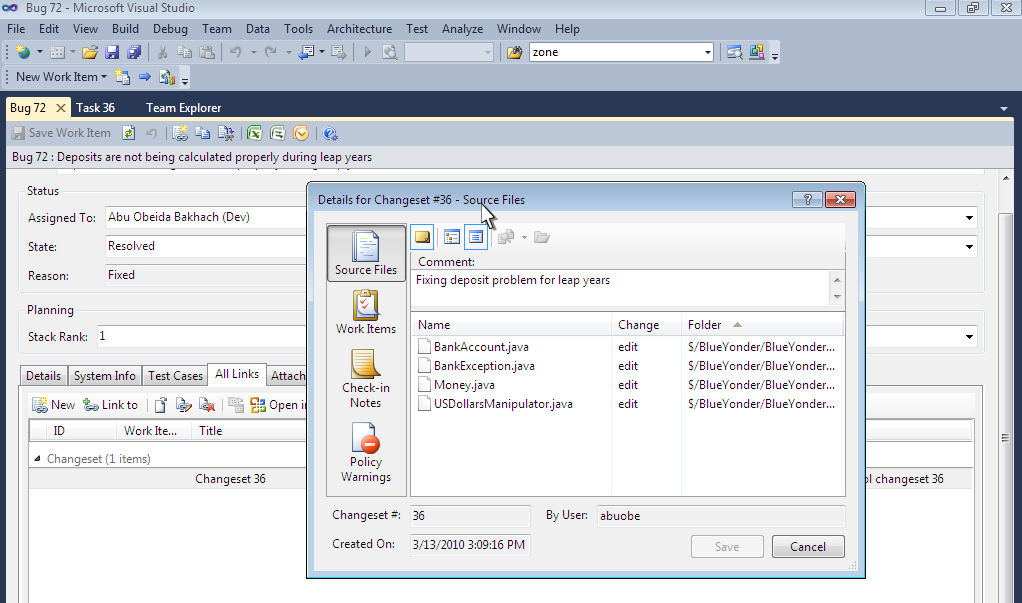The width and height of the screenshot is (1022, 603).
Task: Open Check-in Notes pane in changeset dialog
Action: click(366, 379)
